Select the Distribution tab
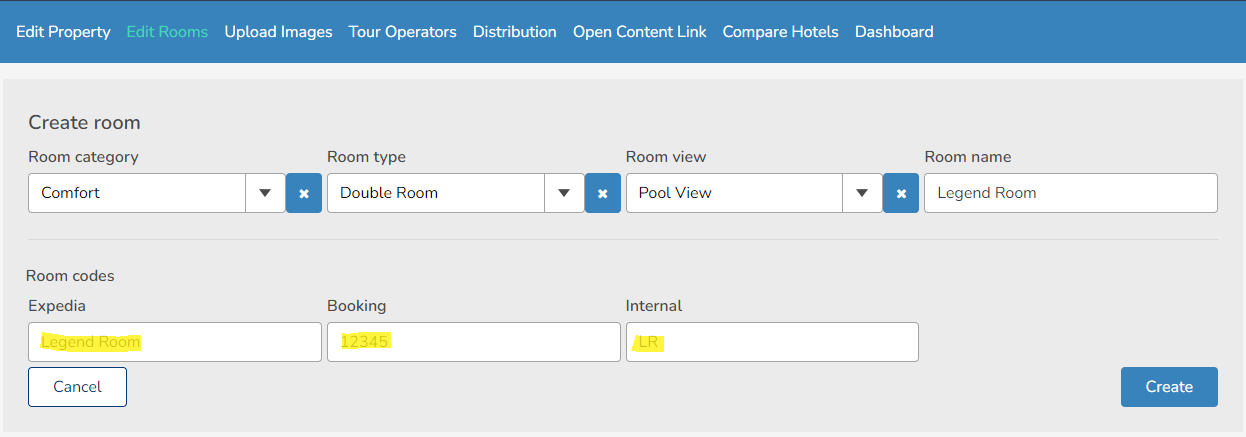The width and height of the screenshot is (1246, 437). click(514, 32)
